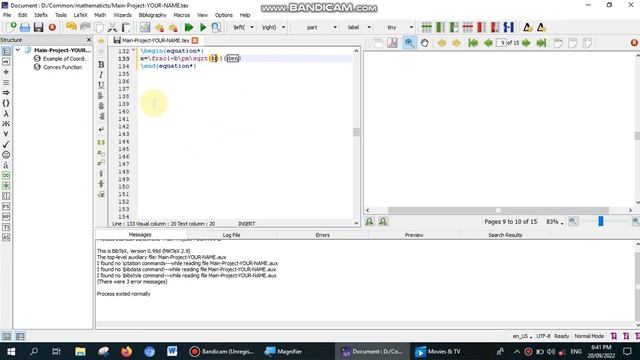
Task: Open Bandicam from the taskbar
Action: [x=222, y=351]
